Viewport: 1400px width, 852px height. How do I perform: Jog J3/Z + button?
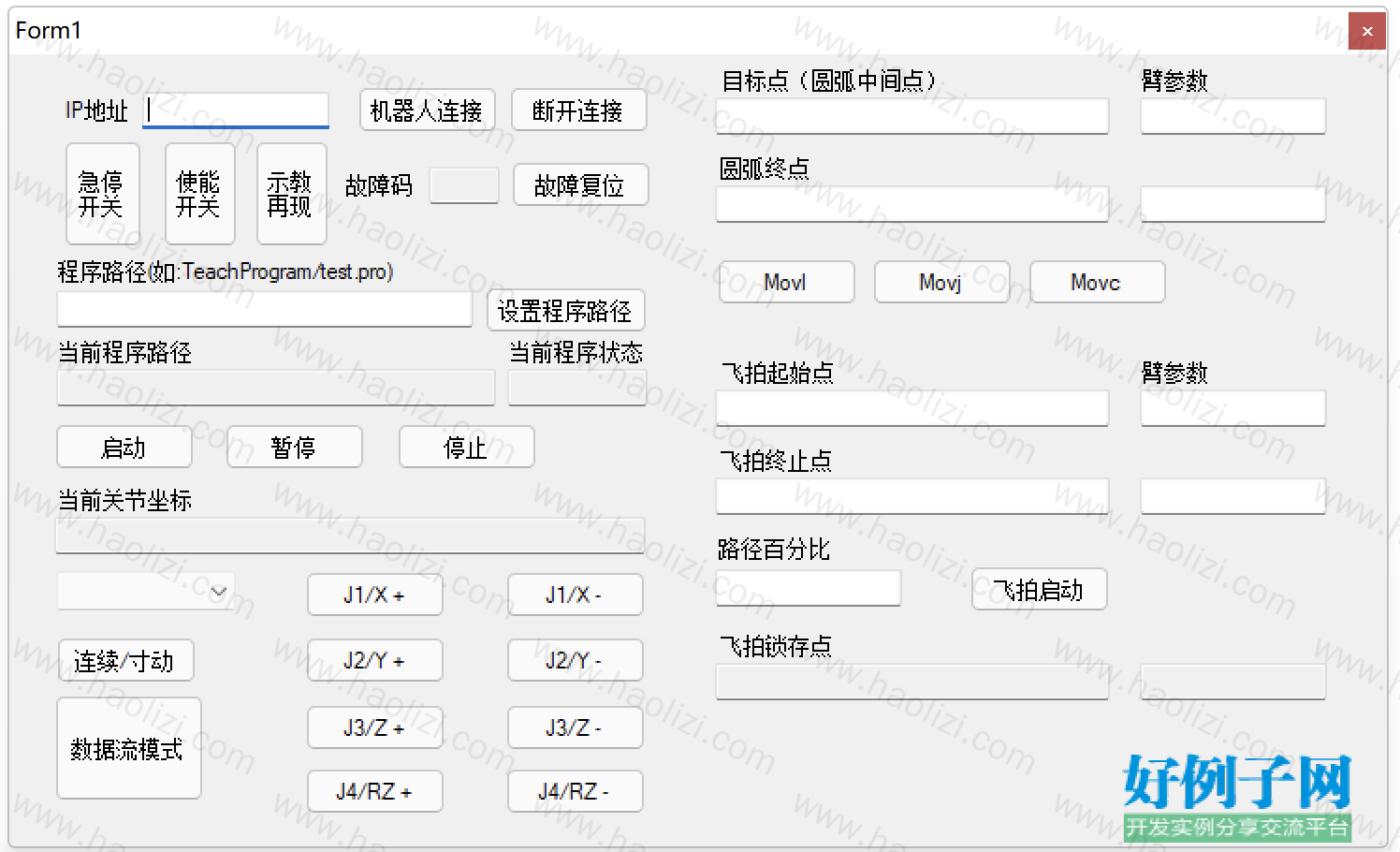click(x=374, y=727)
